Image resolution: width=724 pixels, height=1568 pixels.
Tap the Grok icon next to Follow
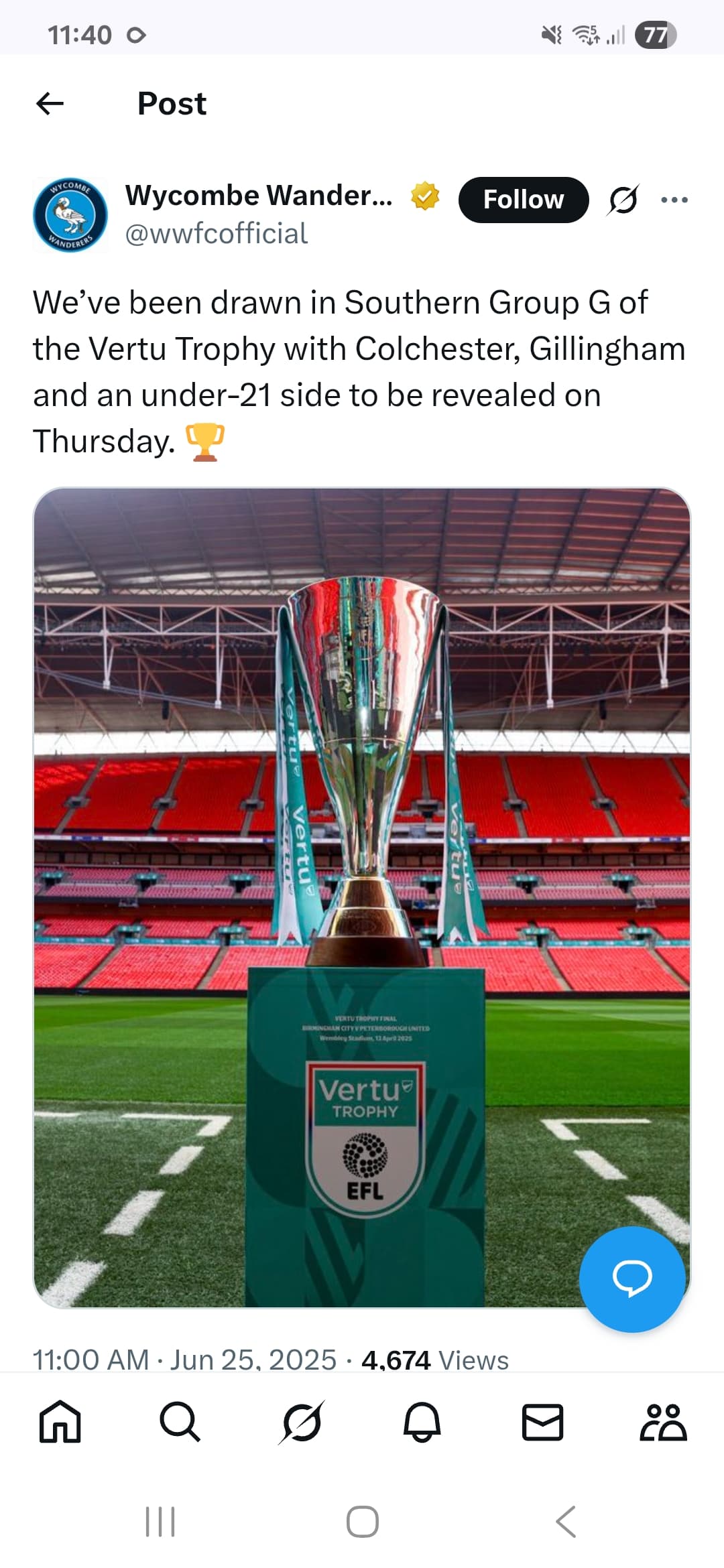623,200
